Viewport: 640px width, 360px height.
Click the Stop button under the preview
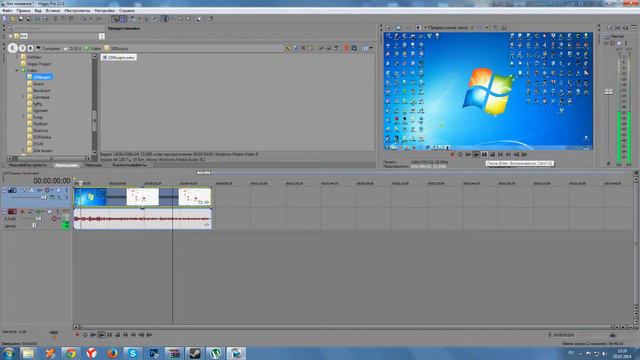click(492, 155)
